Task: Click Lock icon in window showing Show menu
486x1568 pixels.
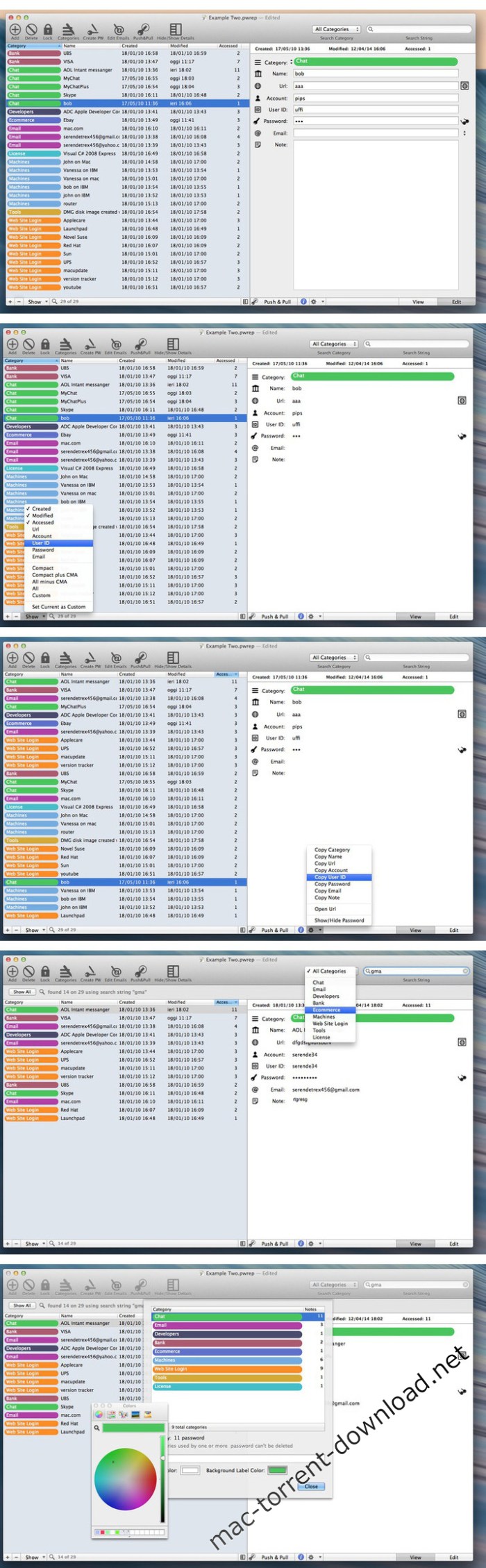Action: coord(45,344)
